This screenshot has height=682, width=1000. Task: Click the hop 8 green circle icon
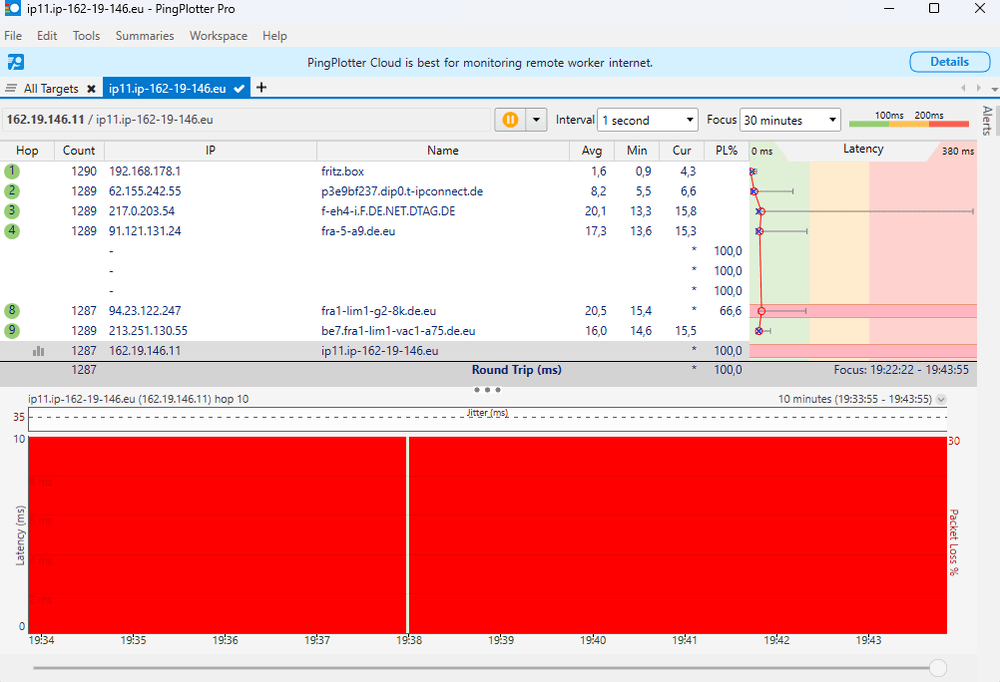(x=12, y=311)
